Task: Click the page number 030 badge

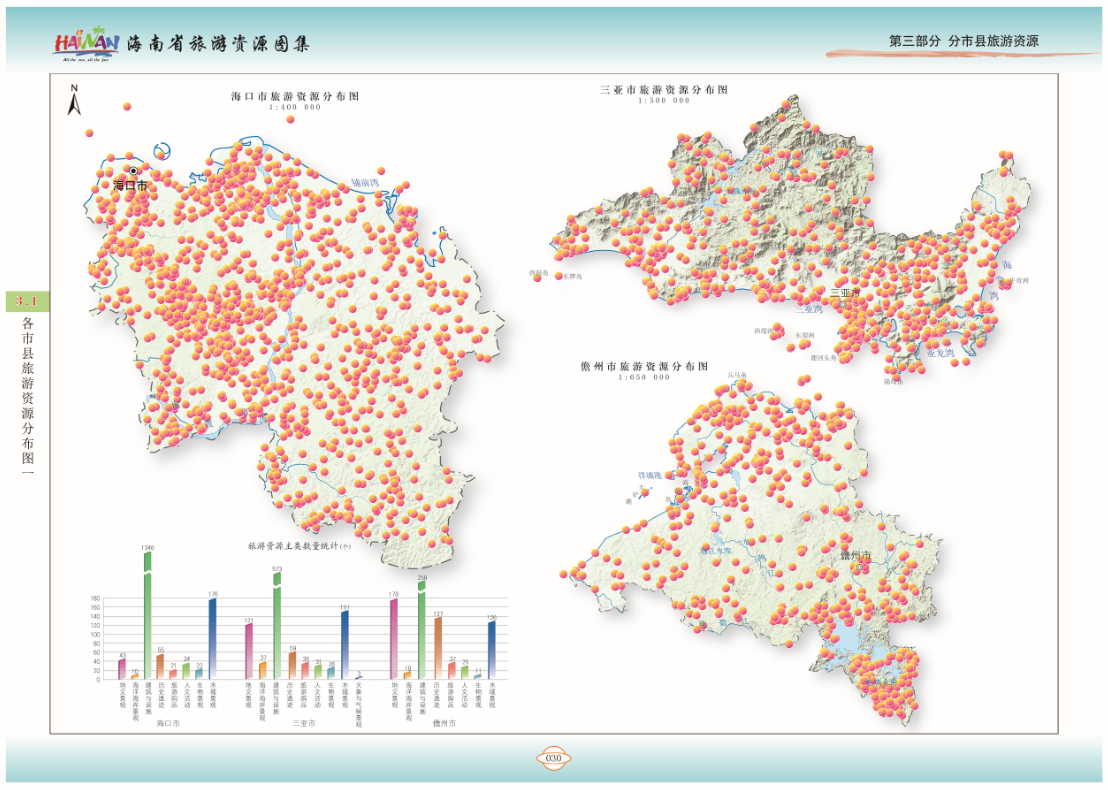Action: tap(553, 758)
